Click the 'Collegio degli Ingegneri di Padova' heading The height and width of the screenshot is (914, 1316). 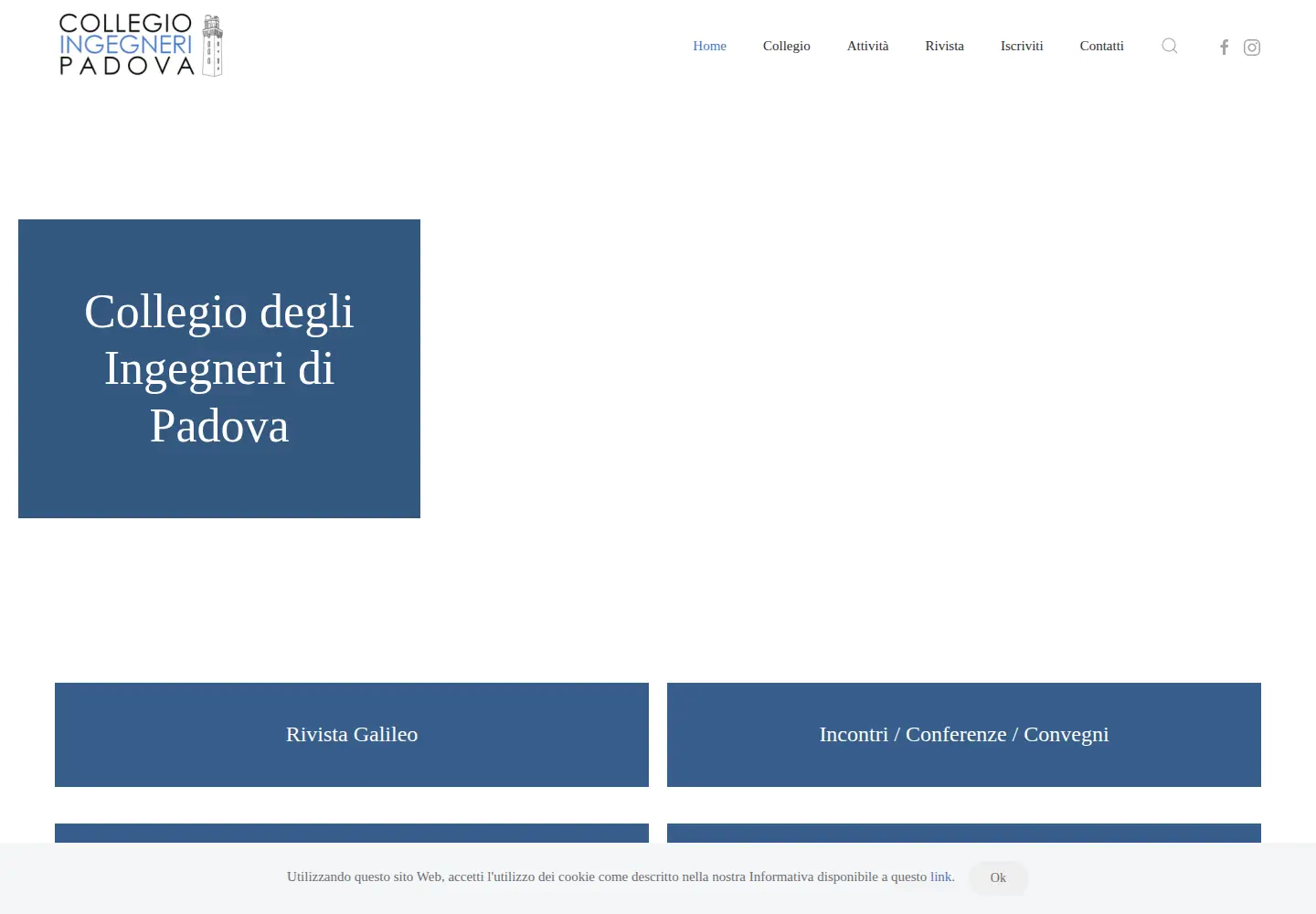(219, 368)
